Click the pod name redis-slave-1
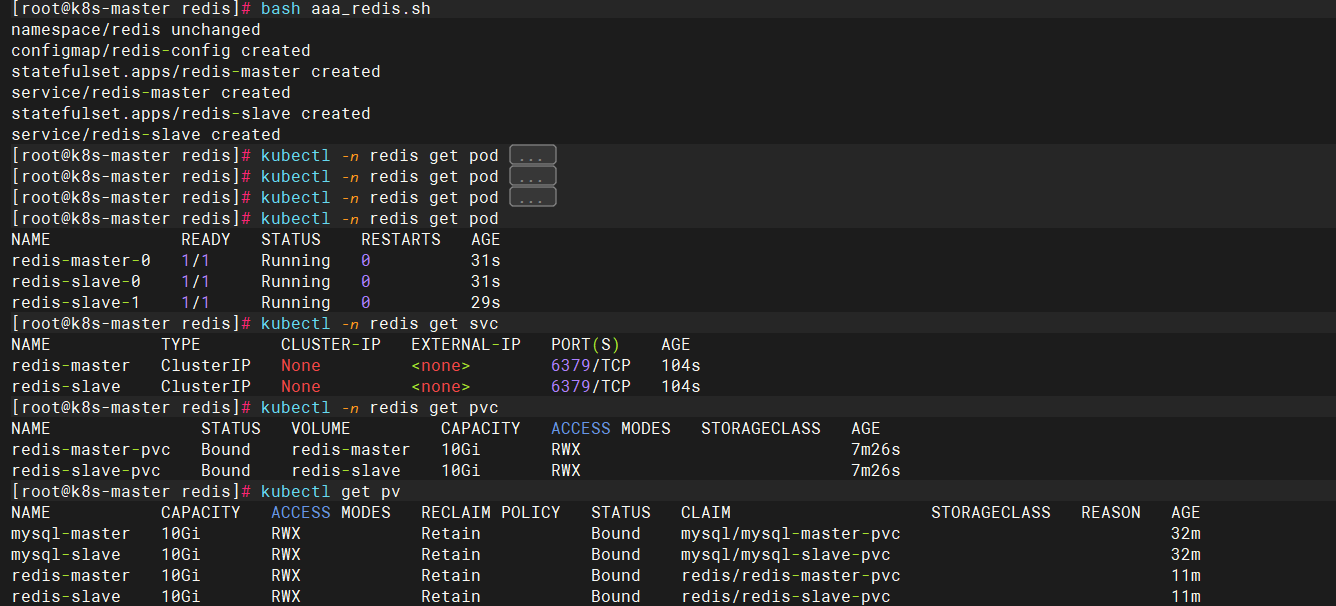 (x=76, y=302)
